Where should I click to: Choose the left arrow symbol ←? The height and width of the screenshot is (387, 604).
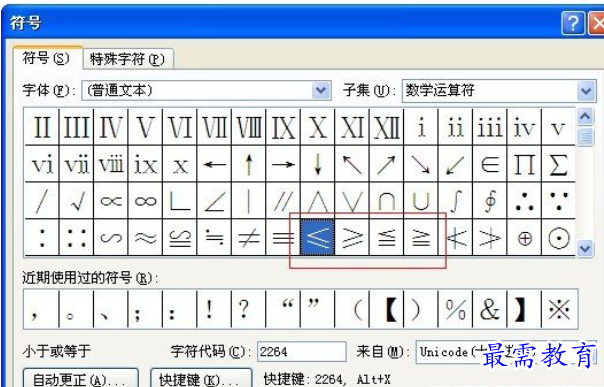click(214, 164)
